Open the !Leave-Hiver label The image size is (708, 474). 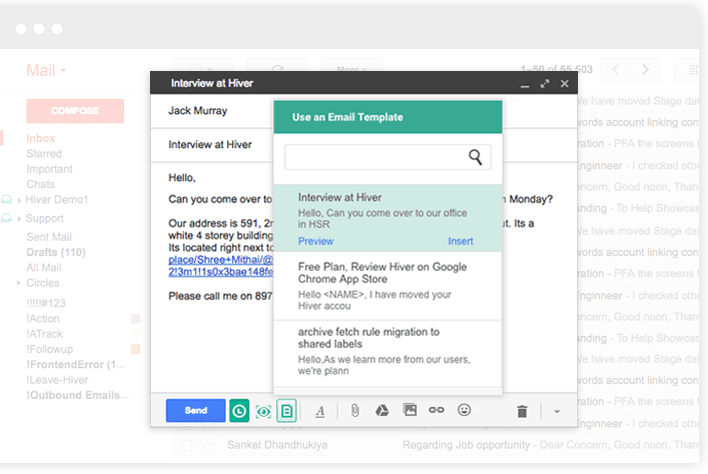tap(57, 380)
